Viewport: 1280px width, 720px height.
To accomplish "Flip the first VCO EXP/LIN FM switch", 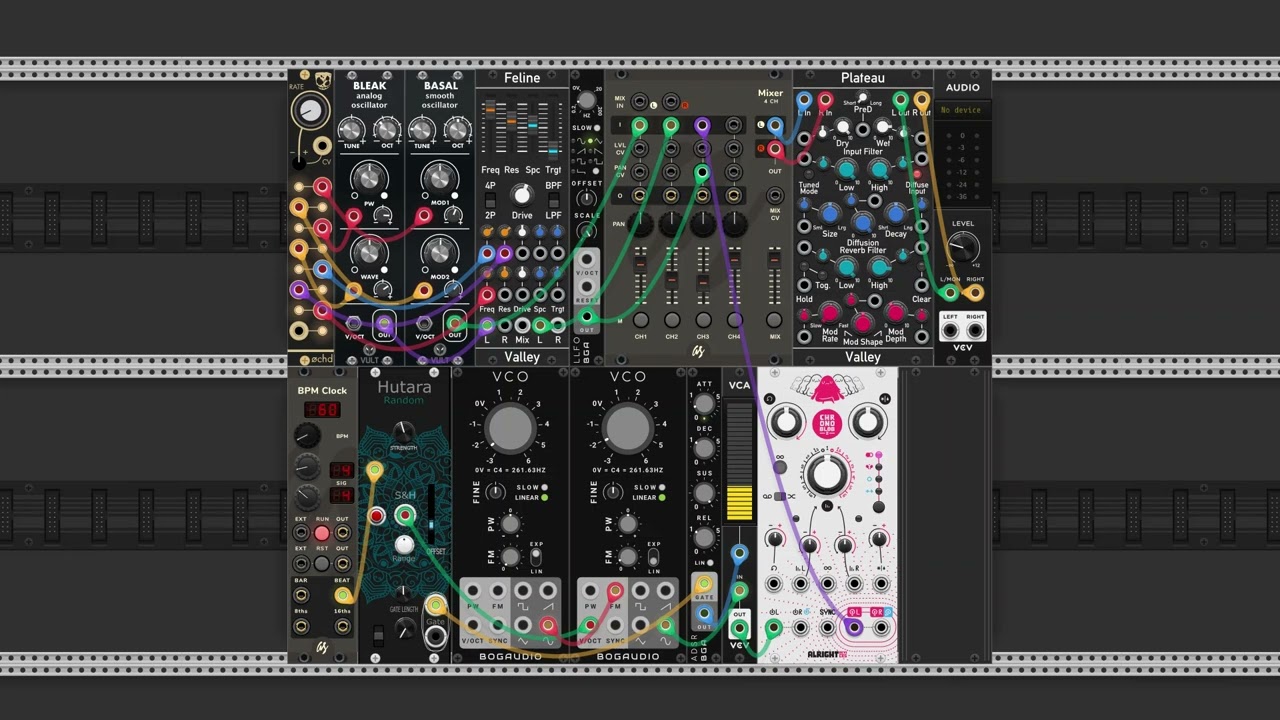I will 537,556.
